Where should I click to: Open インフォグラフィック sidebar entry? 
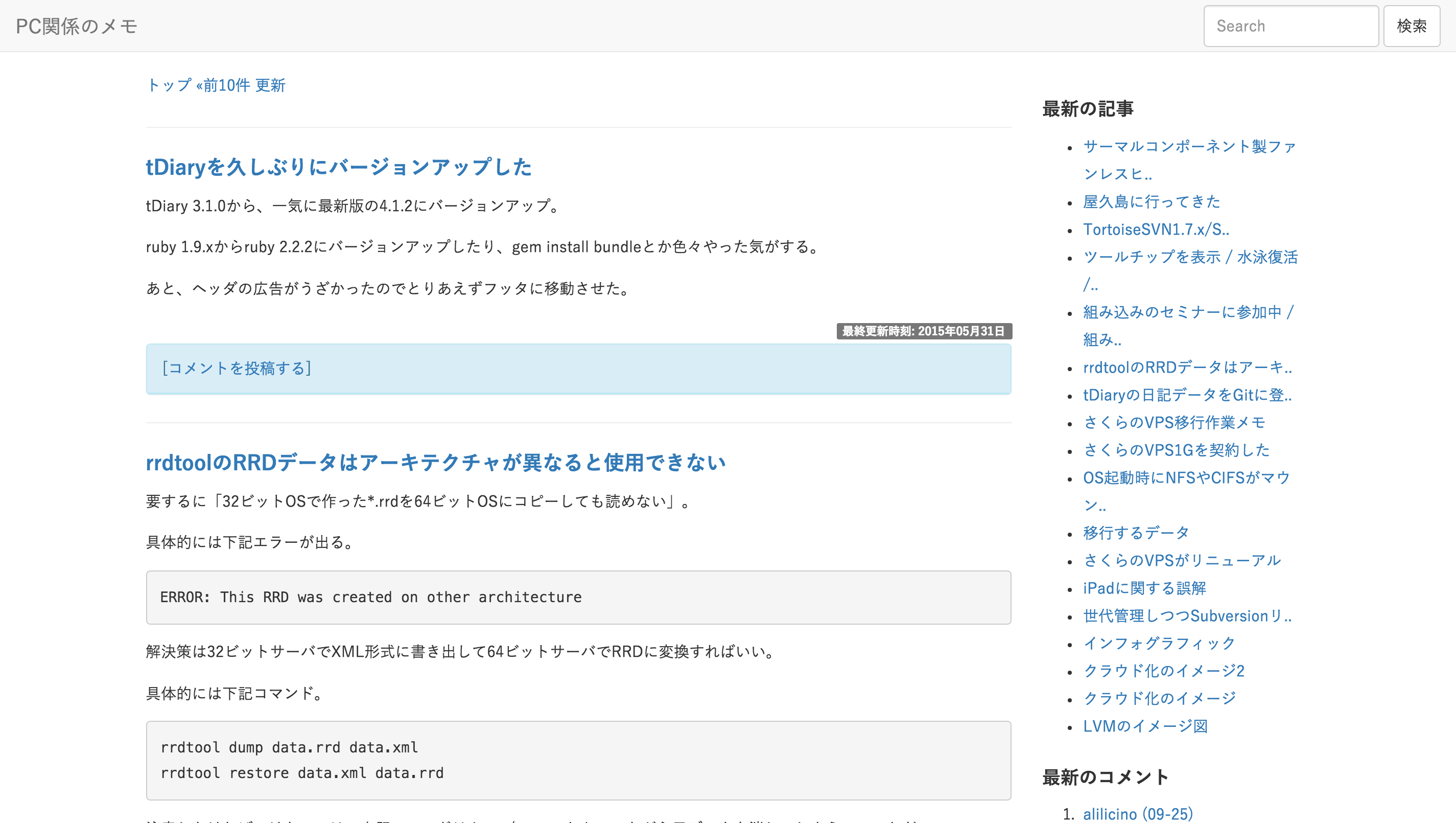tap(1159, 643)
